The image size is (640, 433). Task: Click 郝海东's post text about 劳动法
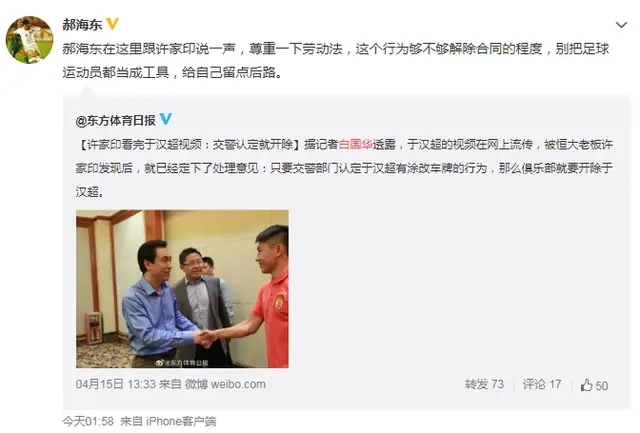point(336,61)
